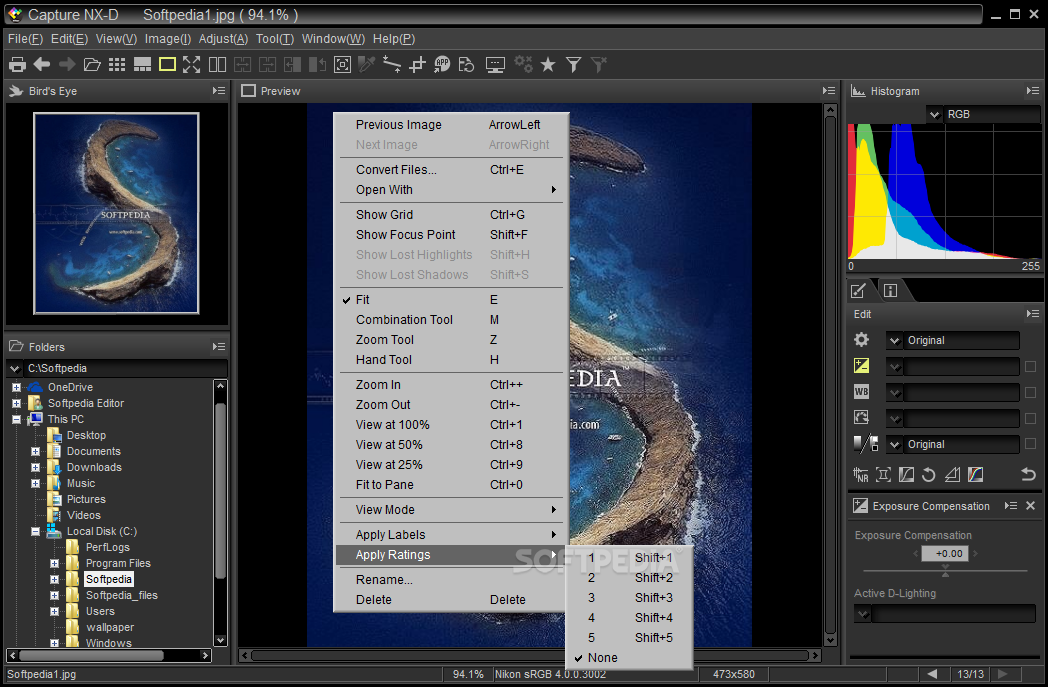The width and height of the screenshot is (1048, 687).
Task: Toggle the Picture Control row checkbox
Action: [1030, 418]
